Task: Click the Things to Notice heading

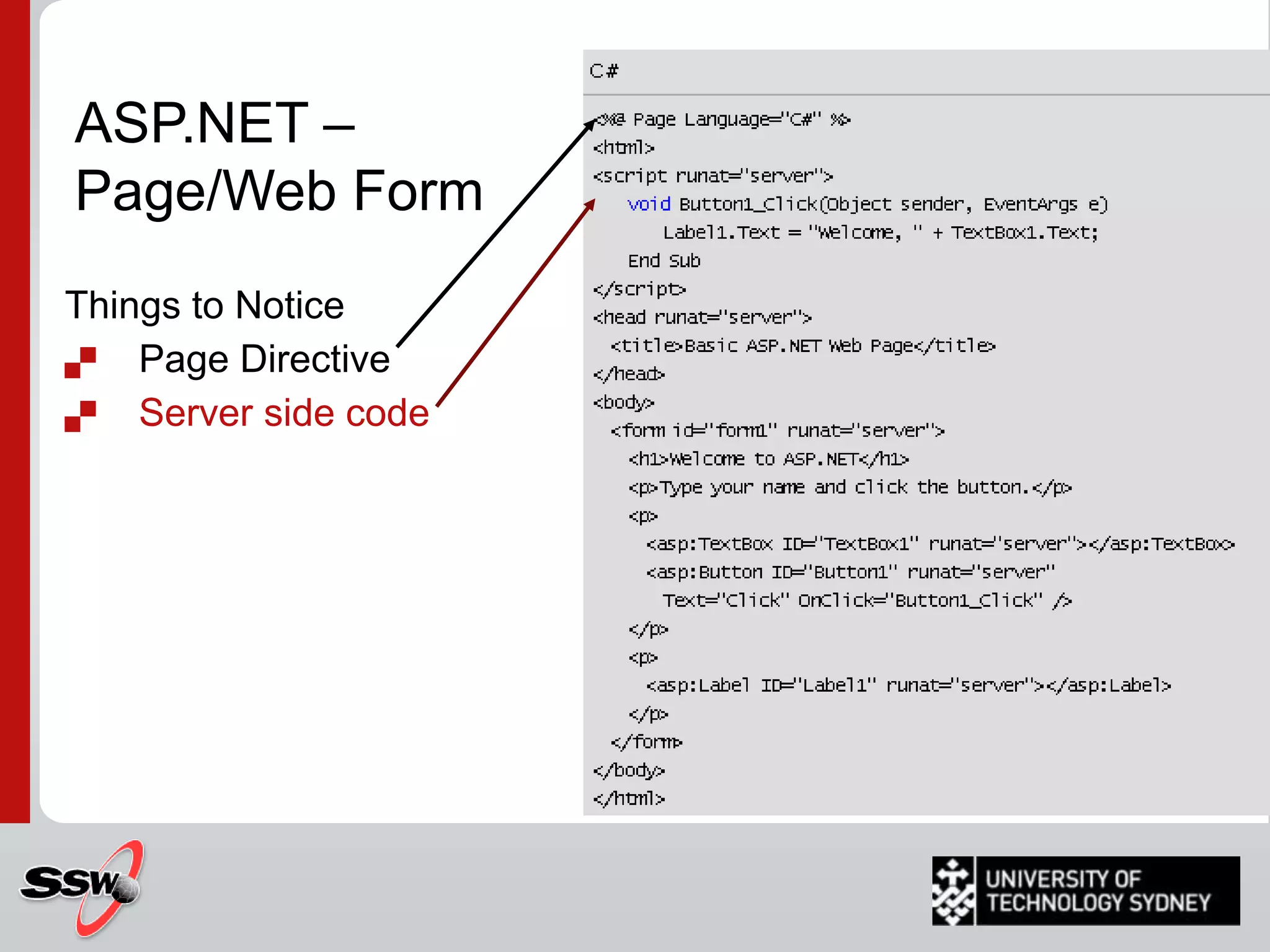Action: [x=205, y=305]
